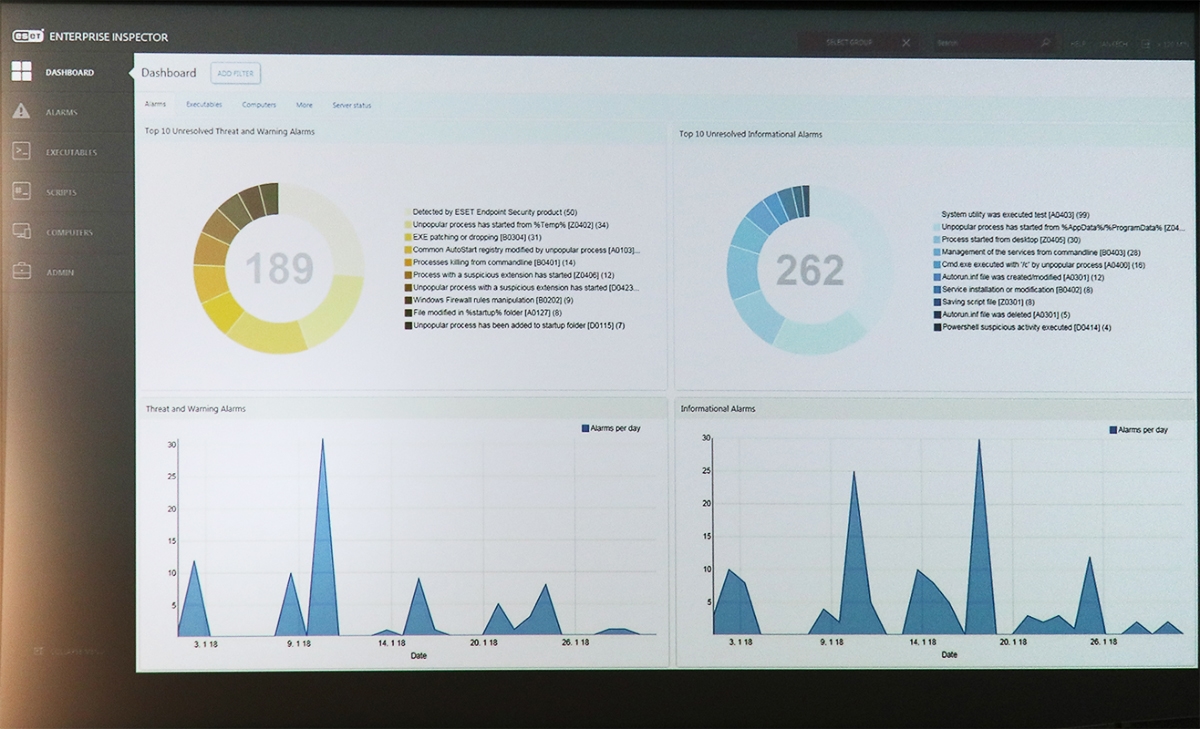The height and width of the screenshot is (729, 1200).
Task: Open the Scripts icon in sidebar
Action: [21, 192]
